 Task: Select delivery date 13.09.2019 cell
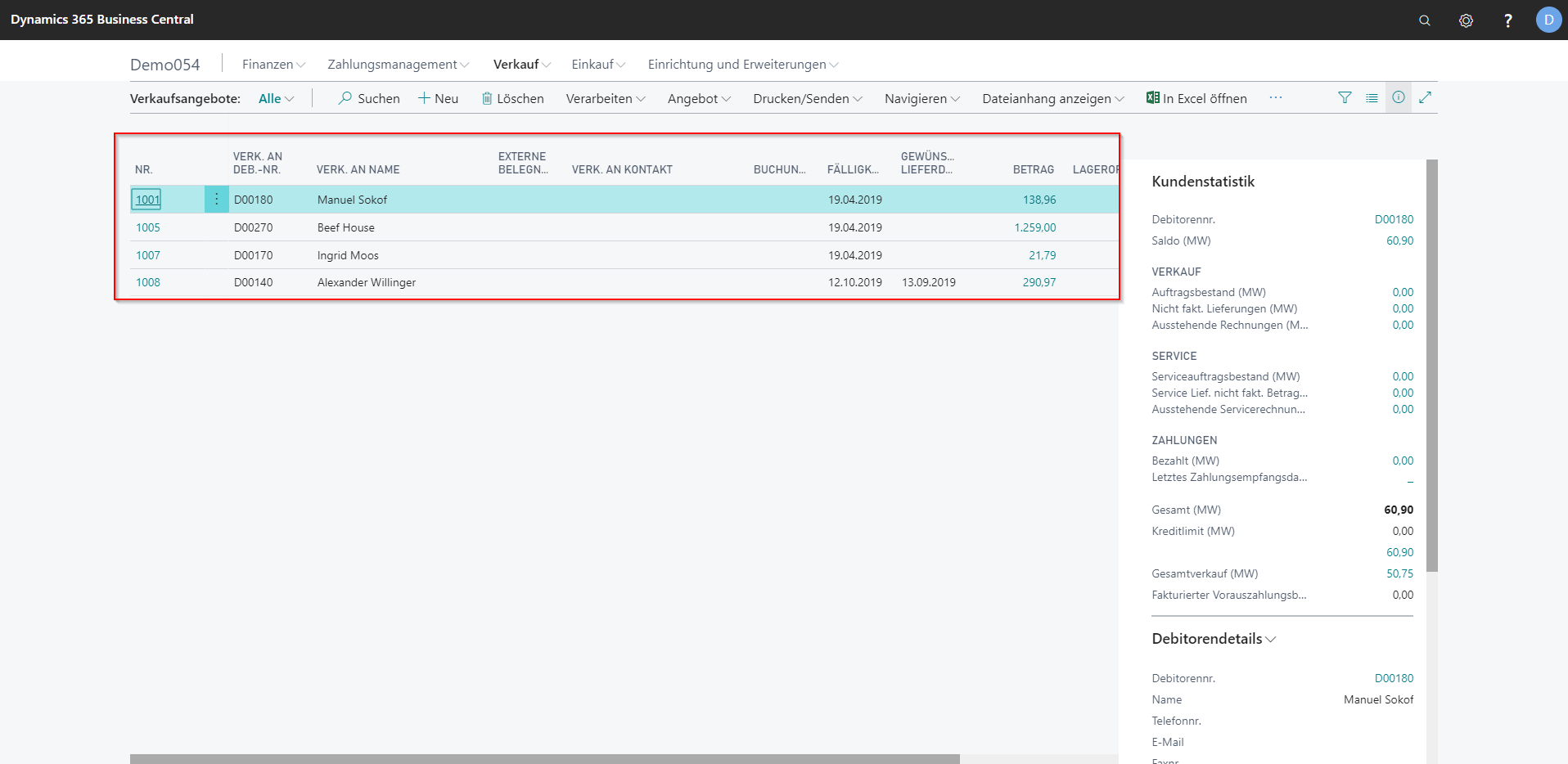click(x=929, y=282)
